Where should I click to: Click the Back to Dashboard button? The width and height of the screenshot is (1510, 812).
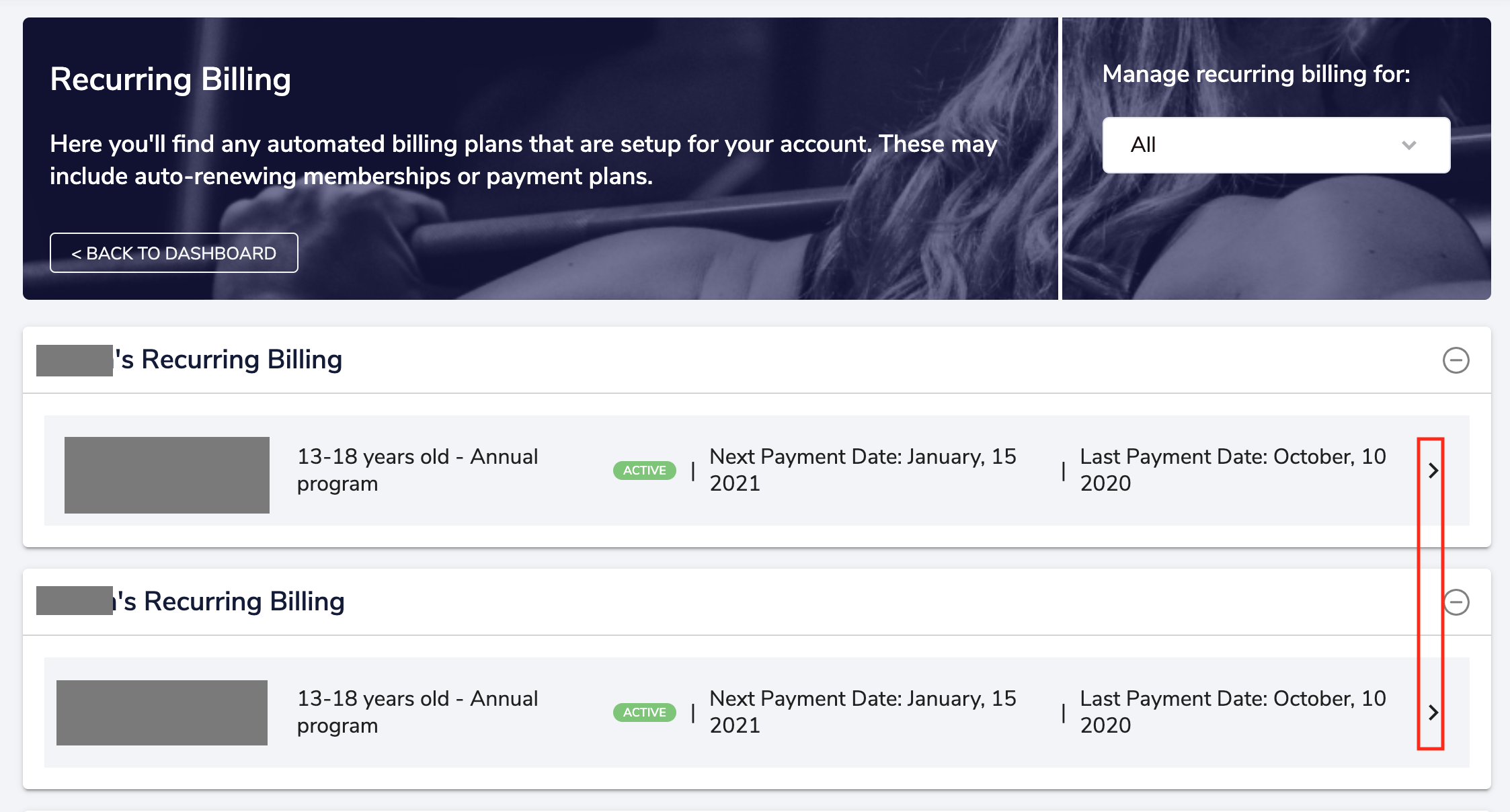(x=173, y=253)
